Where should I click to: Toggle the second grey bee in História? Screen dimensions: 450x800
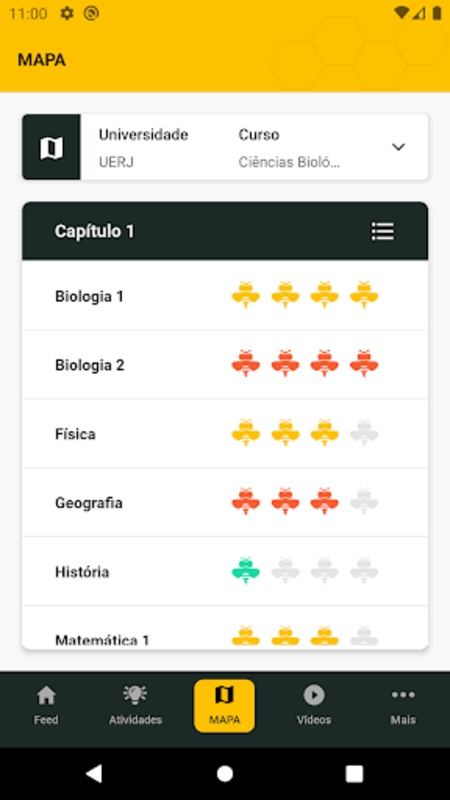[x=285, y=570]
